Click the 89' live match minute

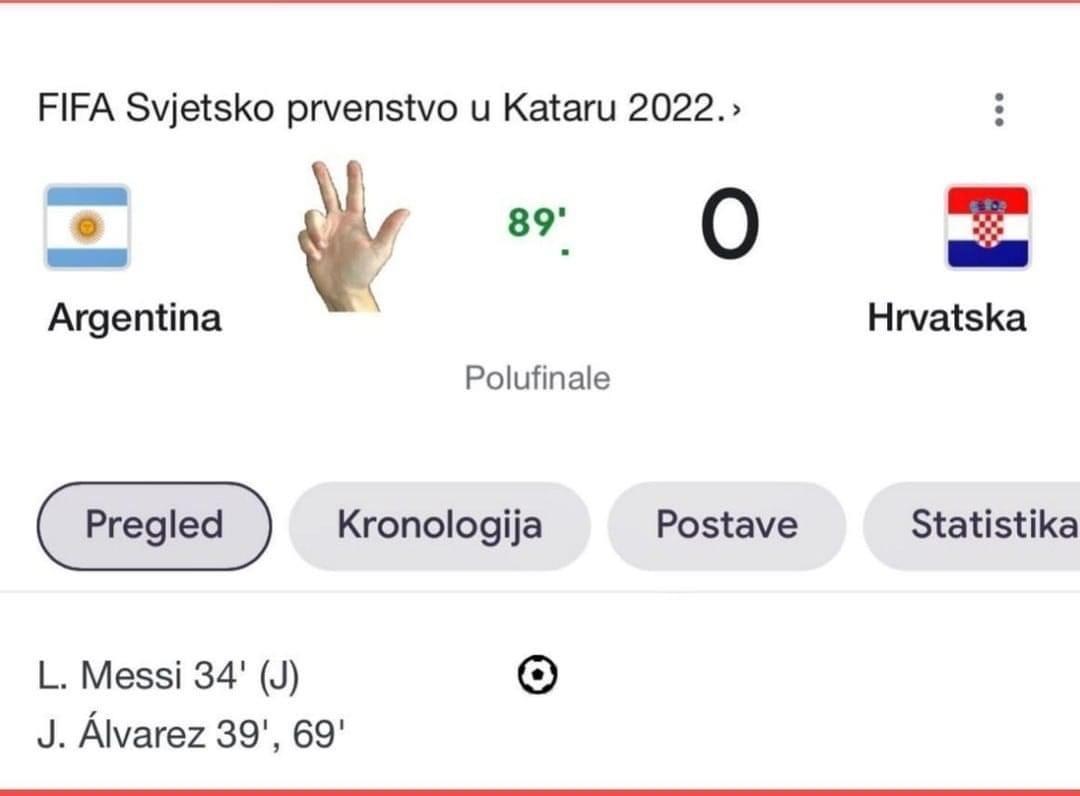coord(532,222)
